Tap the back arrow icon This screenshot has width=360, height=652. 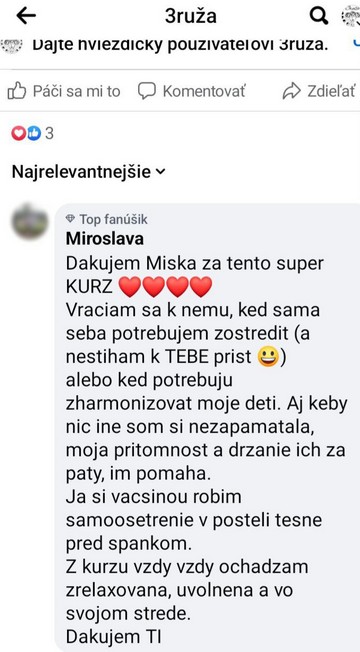[26, 16]
